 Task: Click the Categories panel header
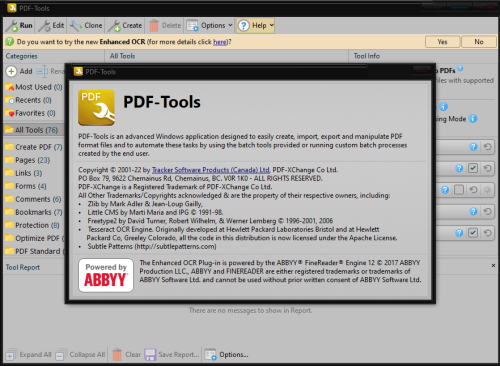(22, 56)
